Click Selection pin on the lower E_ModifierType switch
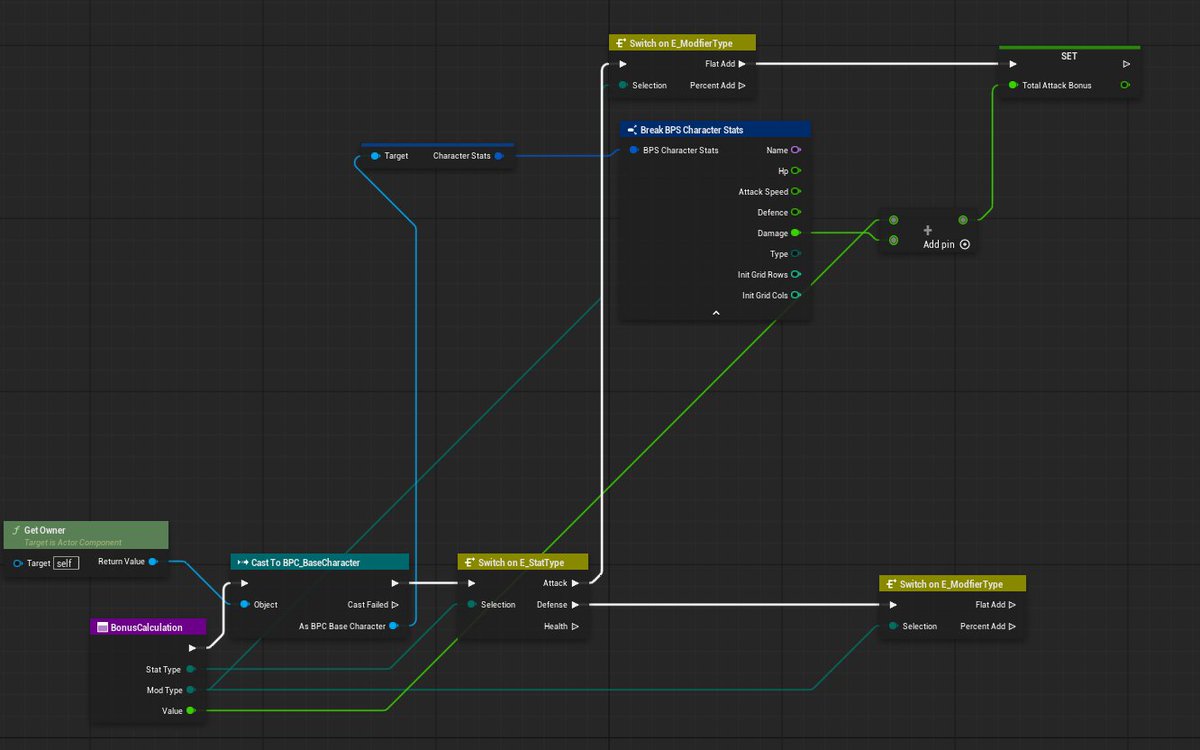1200x750 pixels. tap(893, 626)
